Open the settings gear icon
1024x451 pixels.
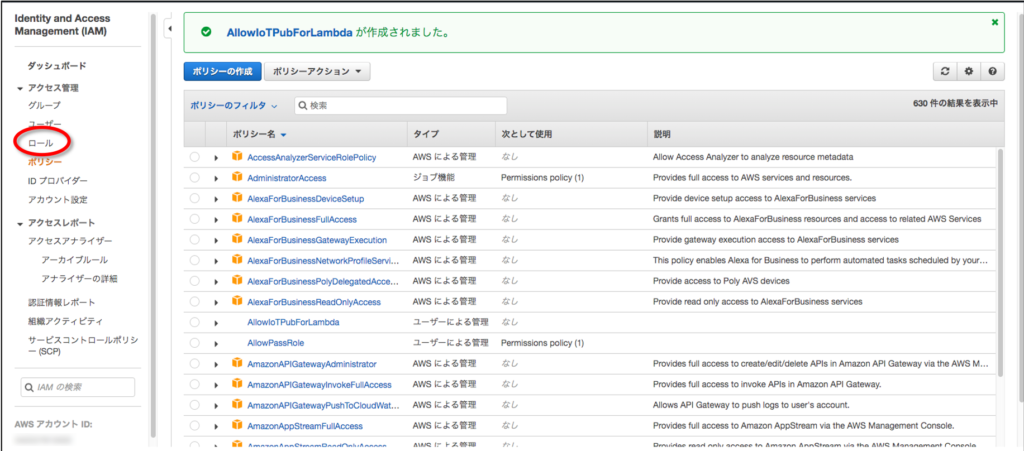968,72
